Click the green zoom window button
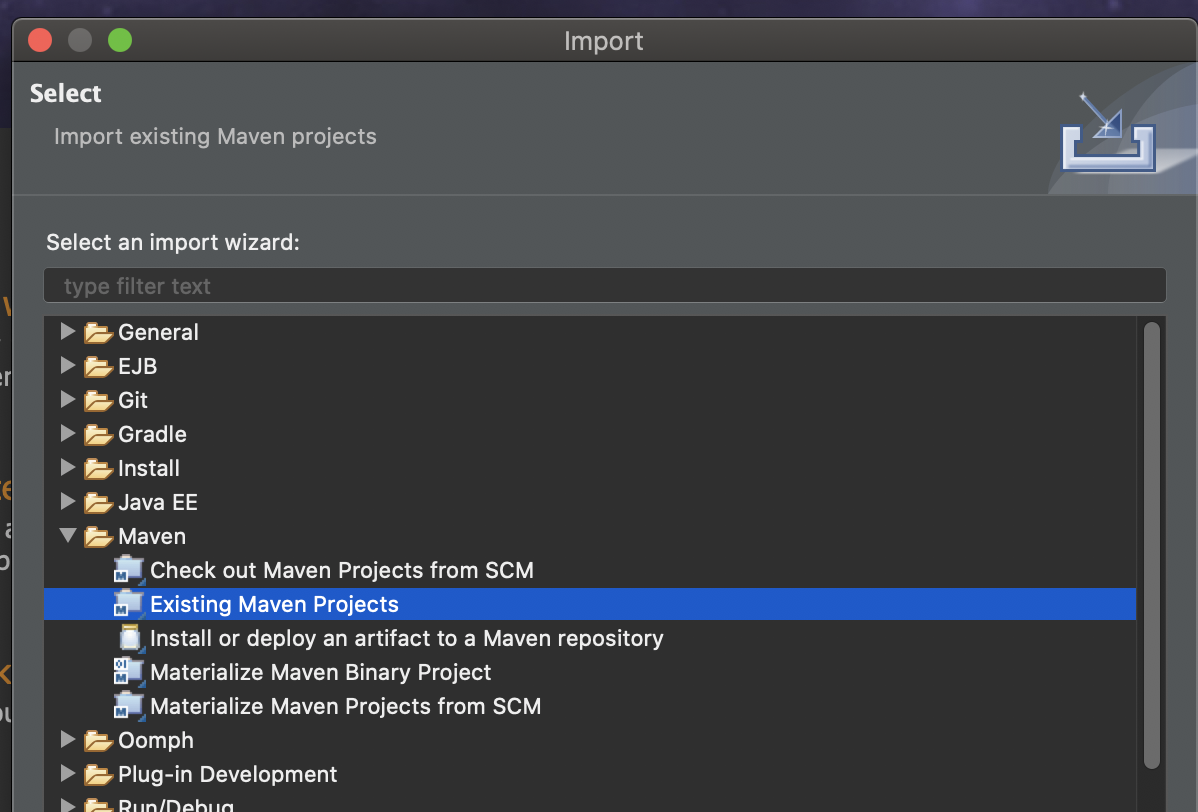1198x812 pixels. (x=120, y=40)
